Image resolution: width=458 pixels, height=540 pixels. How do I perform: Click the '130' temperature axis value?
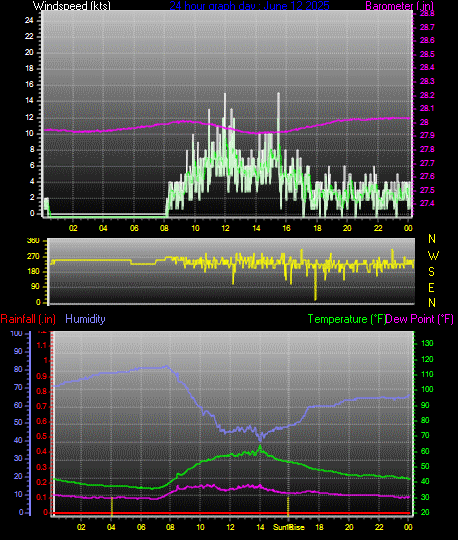click(427, 343)
